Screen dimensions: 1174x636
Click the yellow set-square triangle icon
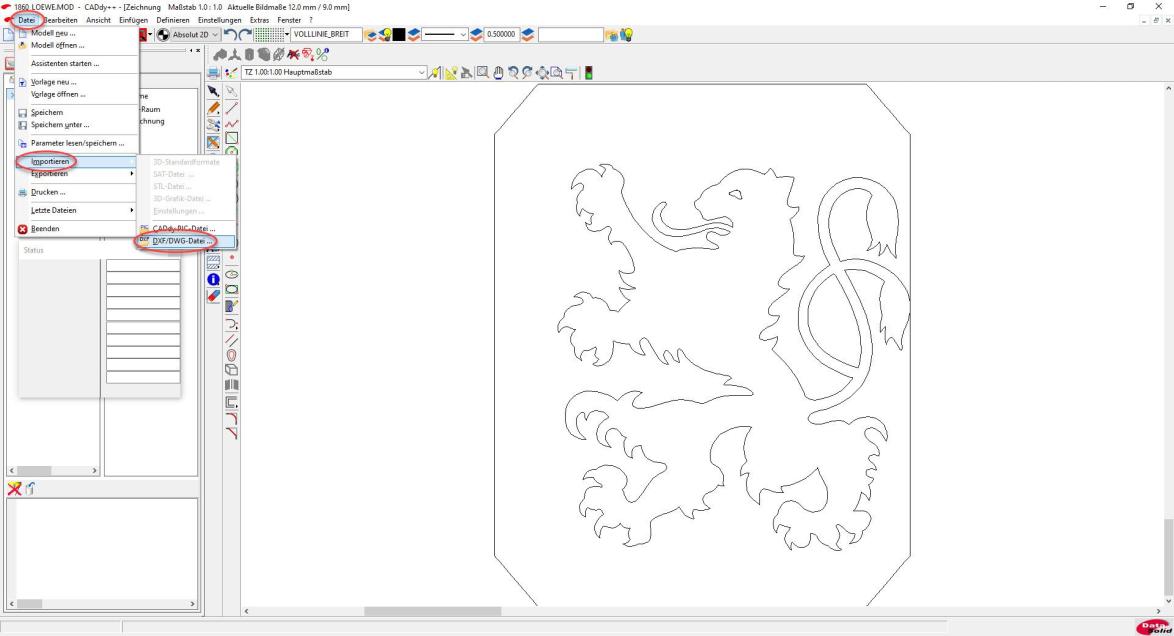451,73
